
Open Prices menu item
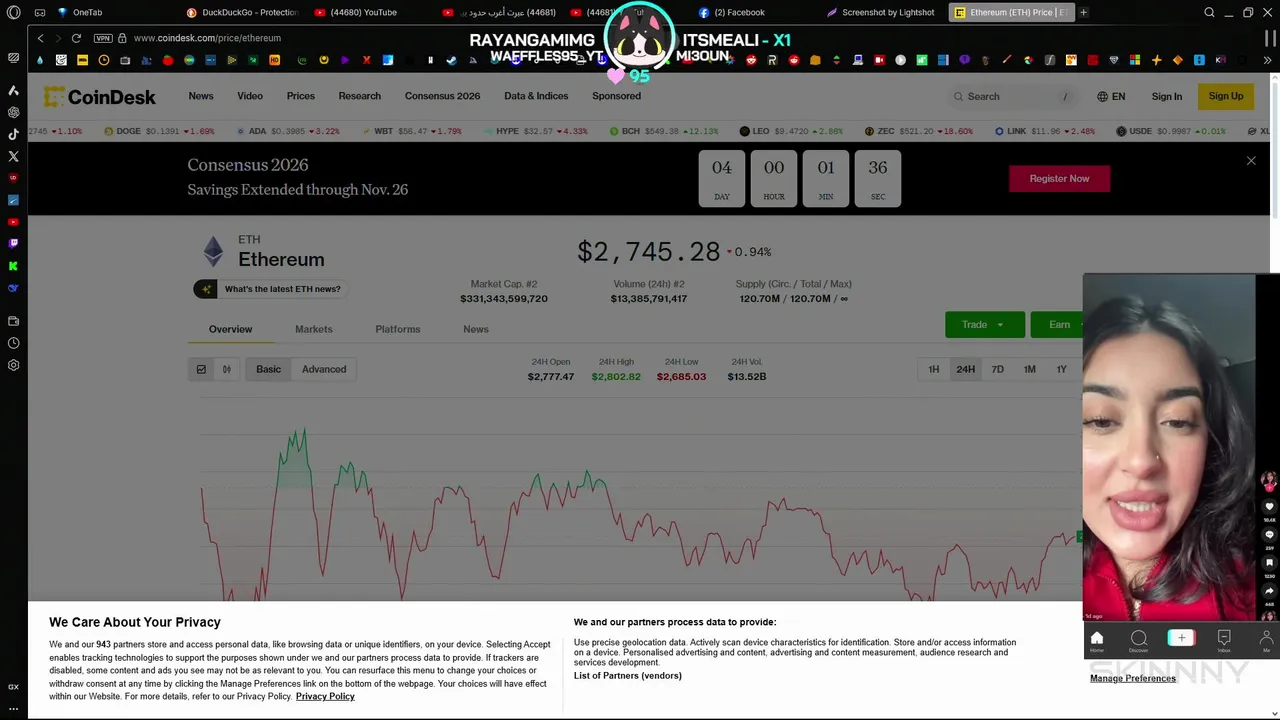point(300,96)
